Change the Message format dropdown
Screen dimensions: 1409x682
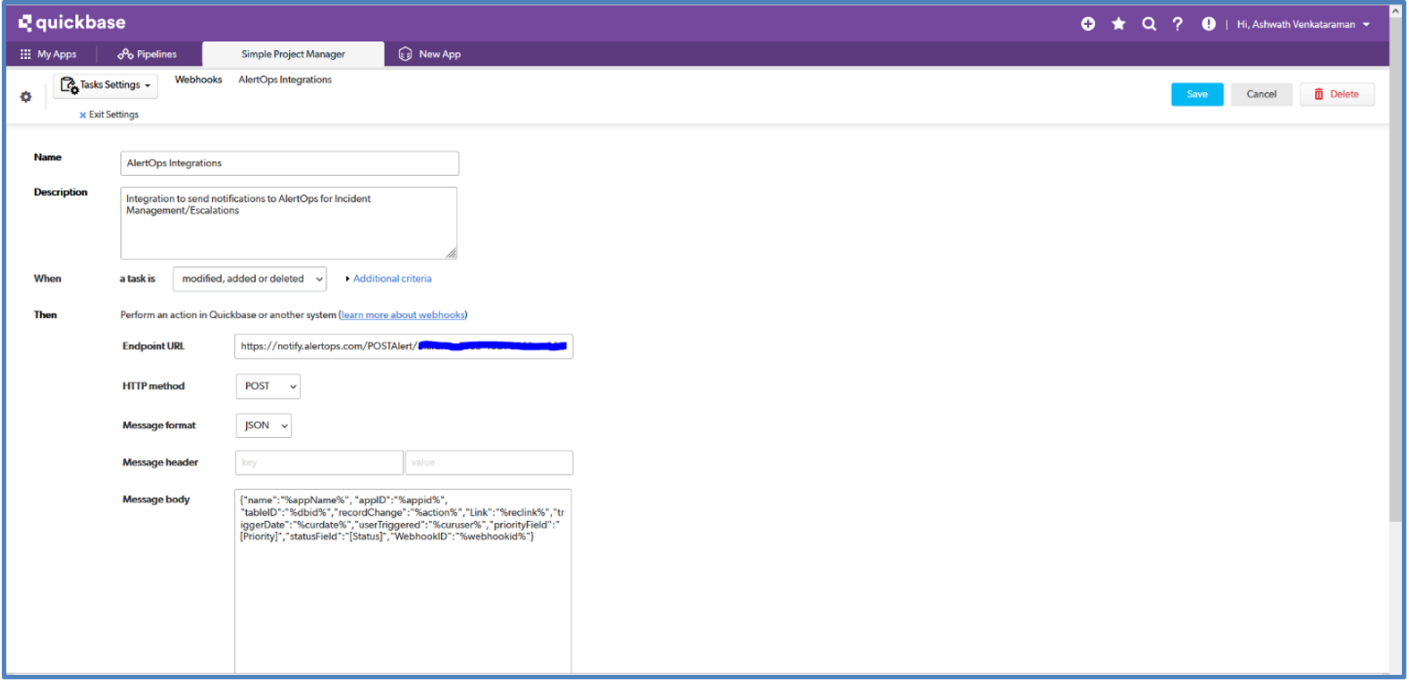click(x=263, y=426)
